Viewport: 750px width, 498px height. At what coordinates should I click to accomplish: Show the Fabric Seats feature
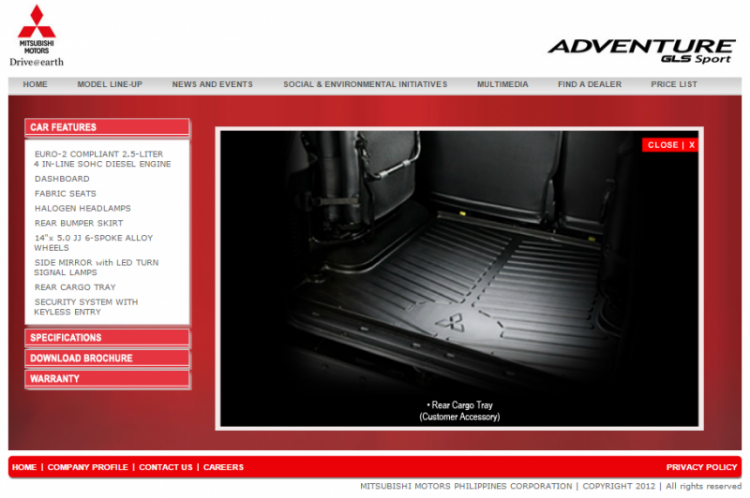[65, 194]
